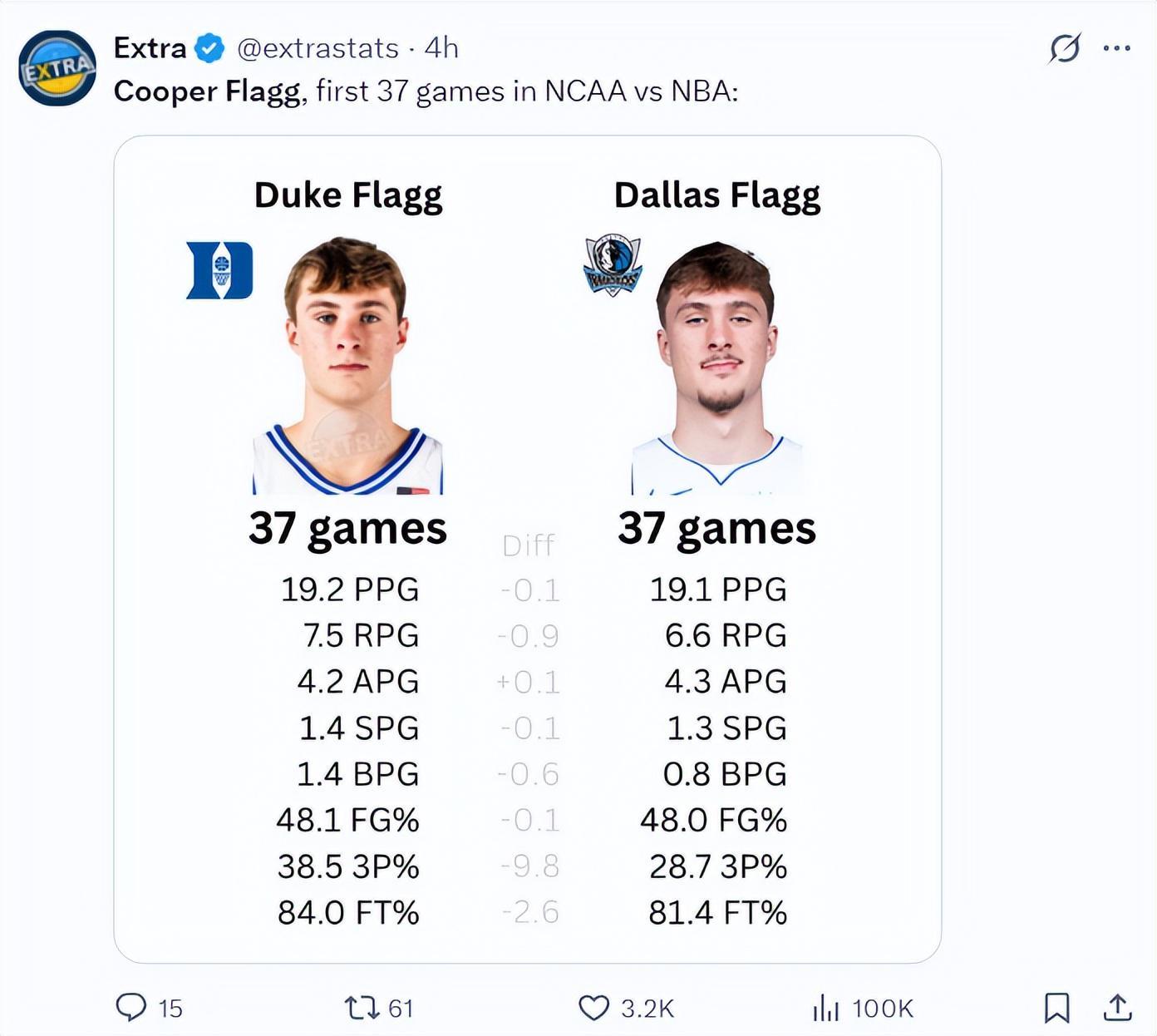
Task: Click the Duke Blue Devils logo
Action: click(x=219, y=270)
